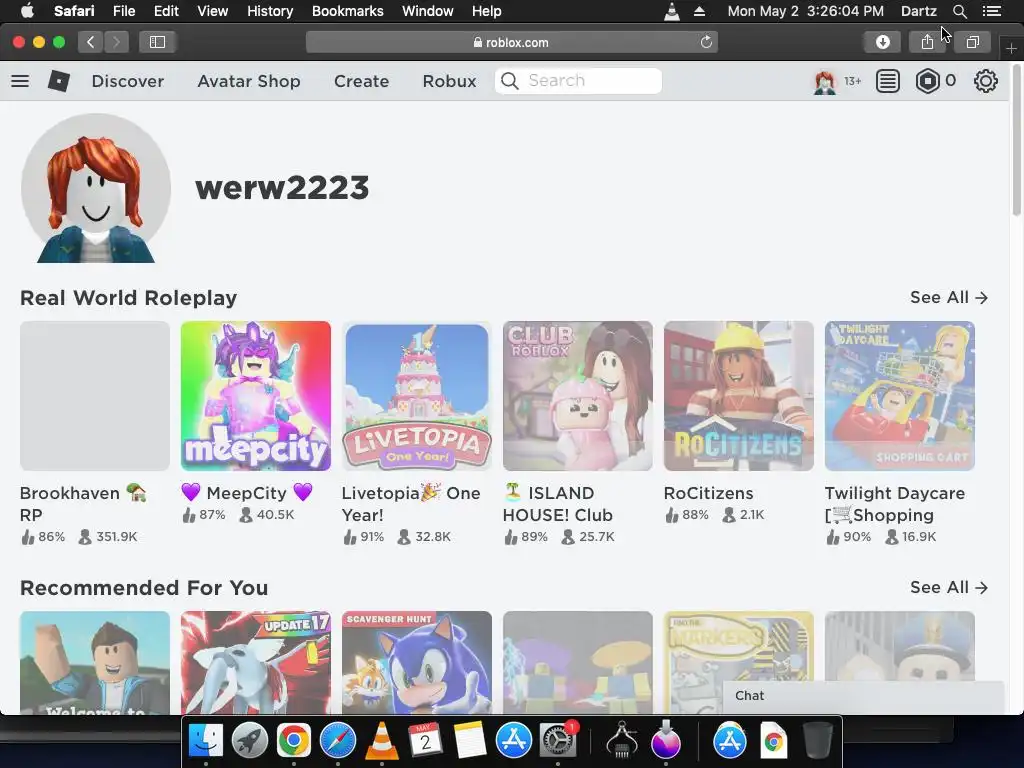Open the macOS Notification Center icon

[x=991, y=11]
